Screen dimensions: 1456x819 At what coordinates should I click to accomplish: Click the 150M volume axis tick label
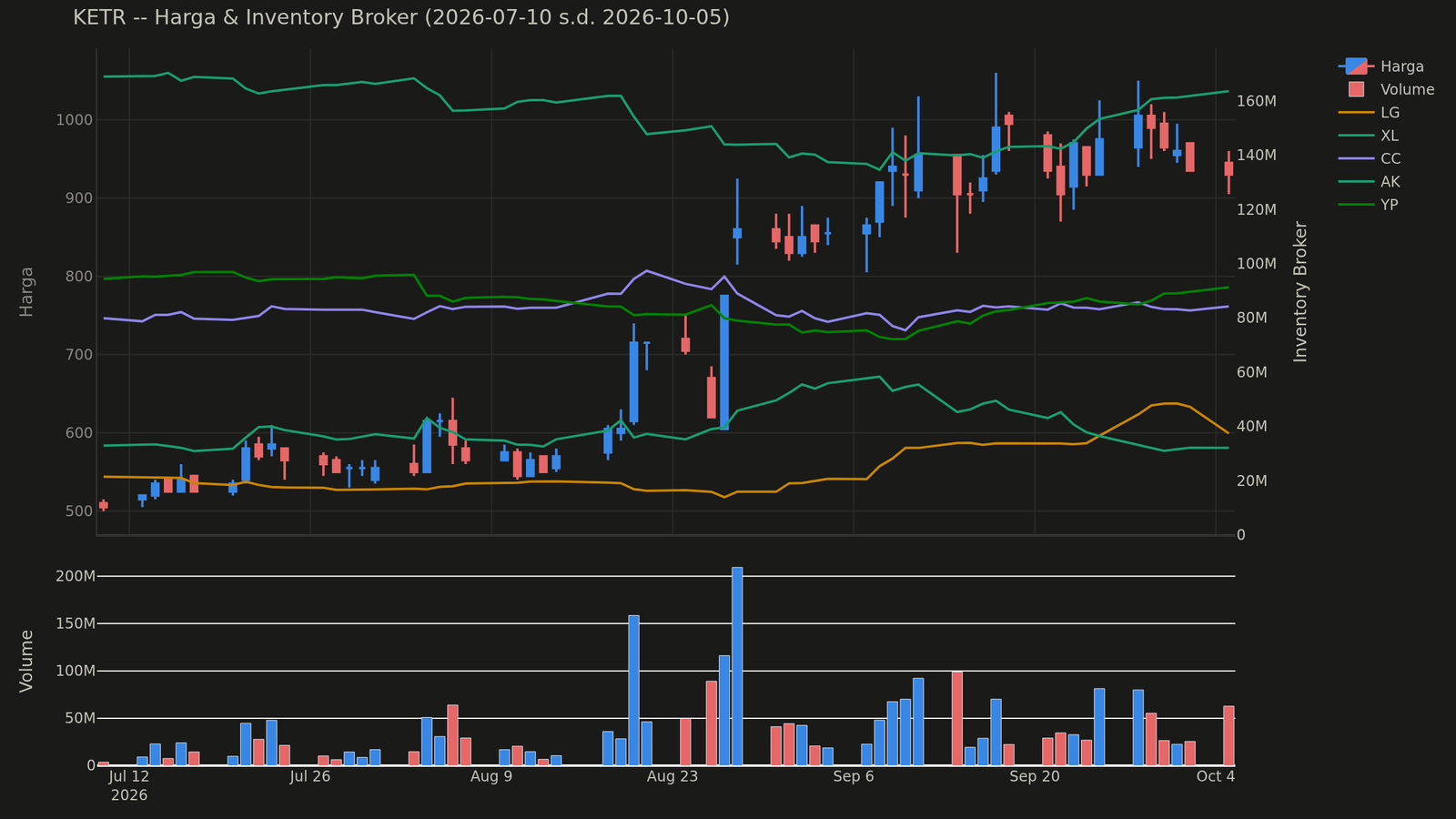click(75, 623)
